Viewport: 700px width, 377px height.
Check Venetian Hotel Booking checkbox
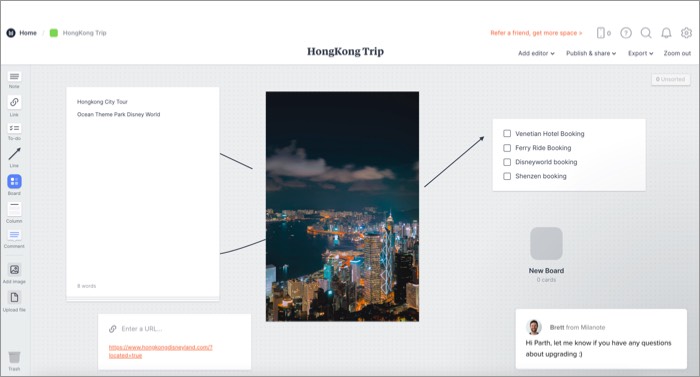tap(507, 134)
